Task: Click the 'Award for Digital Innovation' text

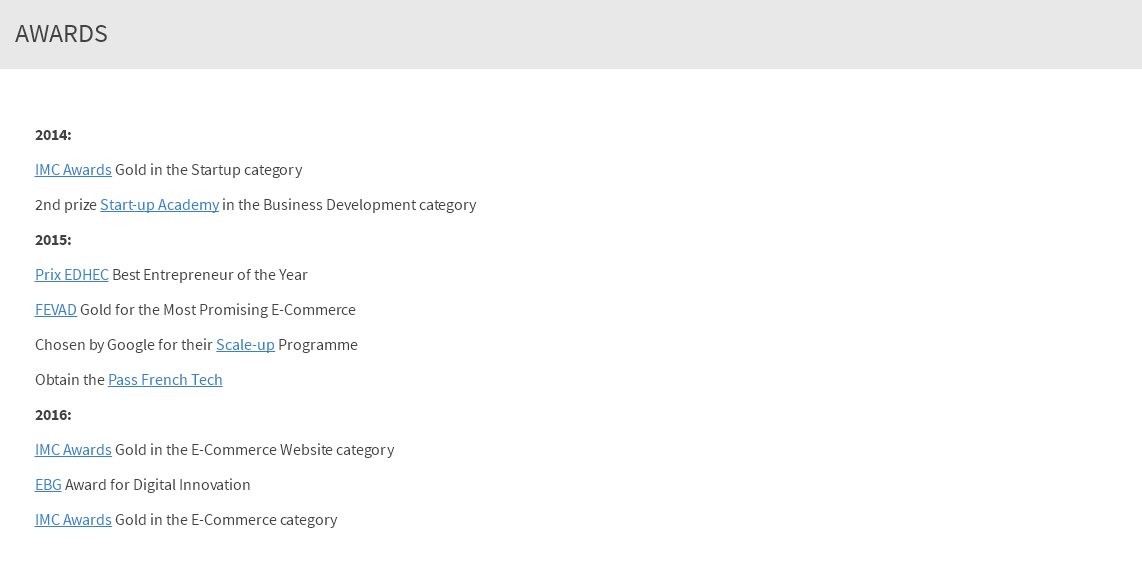Action: (157, 485)
